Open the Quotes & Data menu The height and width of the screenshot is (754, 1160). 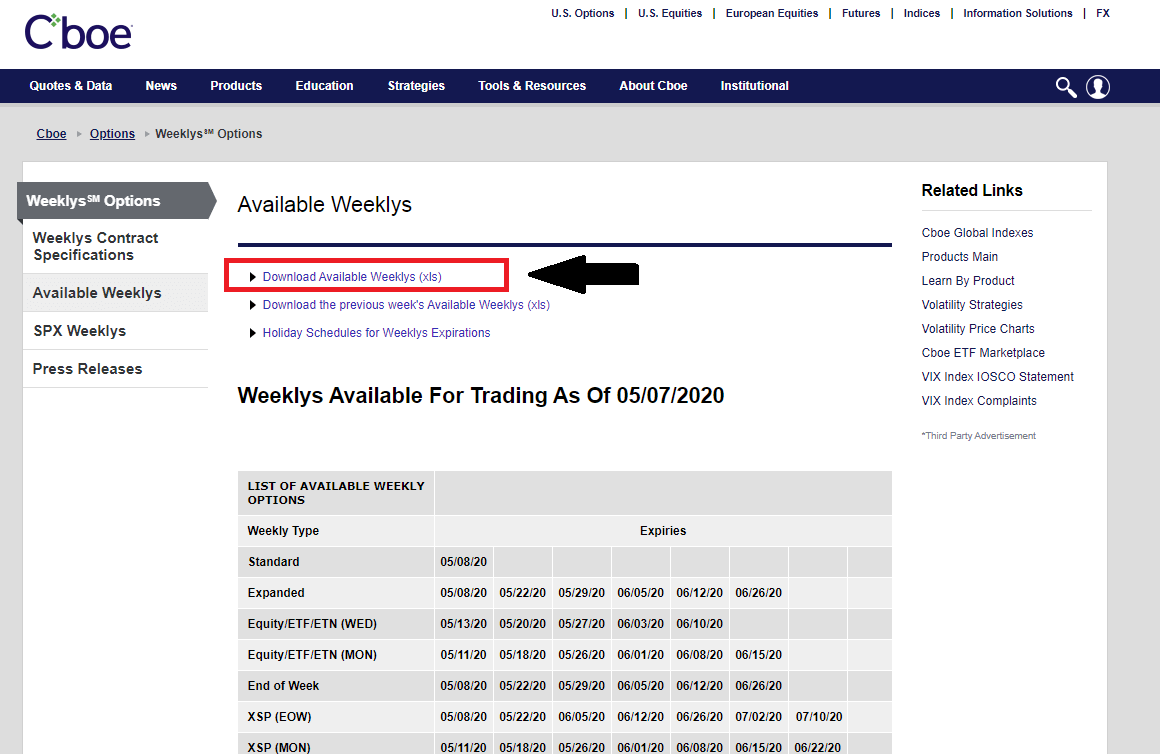tap(71, 86)
